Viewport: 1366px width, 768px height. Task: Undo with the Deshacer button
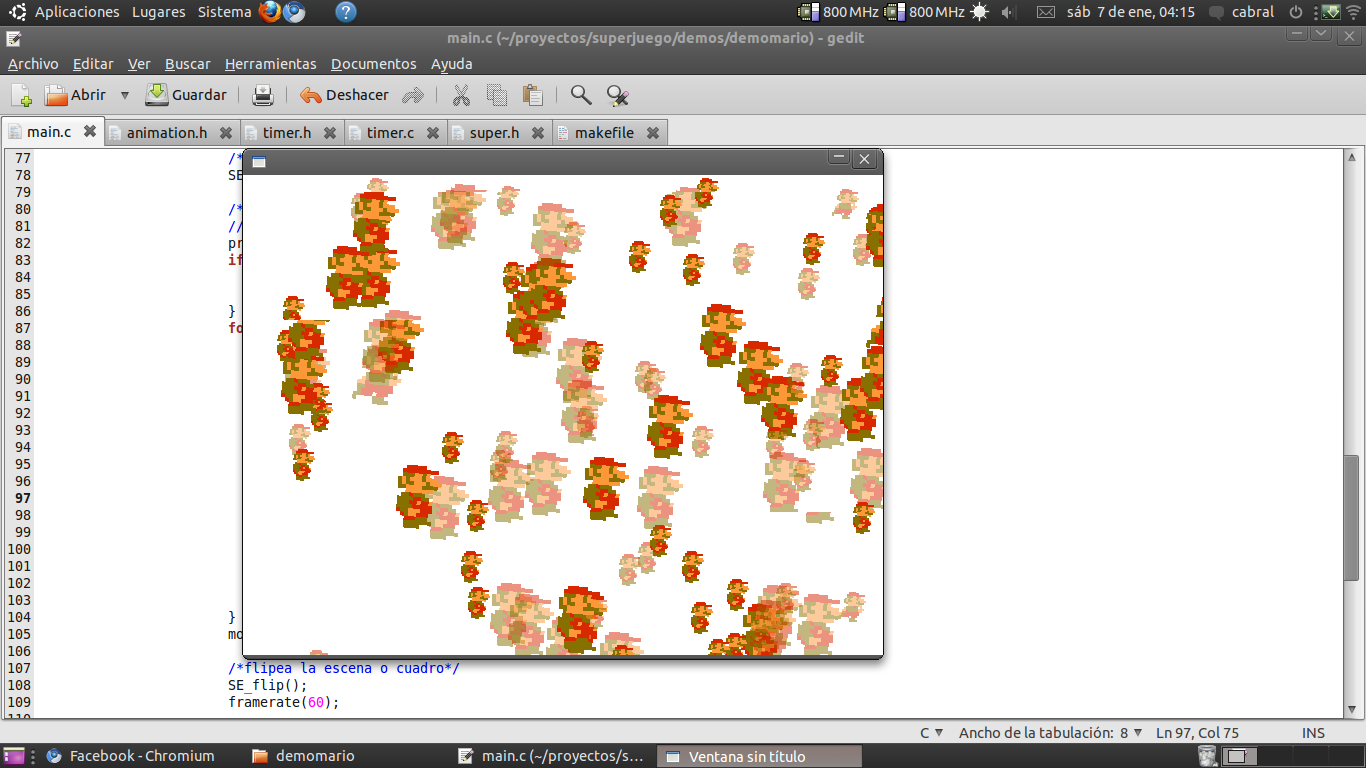[344, 95]
